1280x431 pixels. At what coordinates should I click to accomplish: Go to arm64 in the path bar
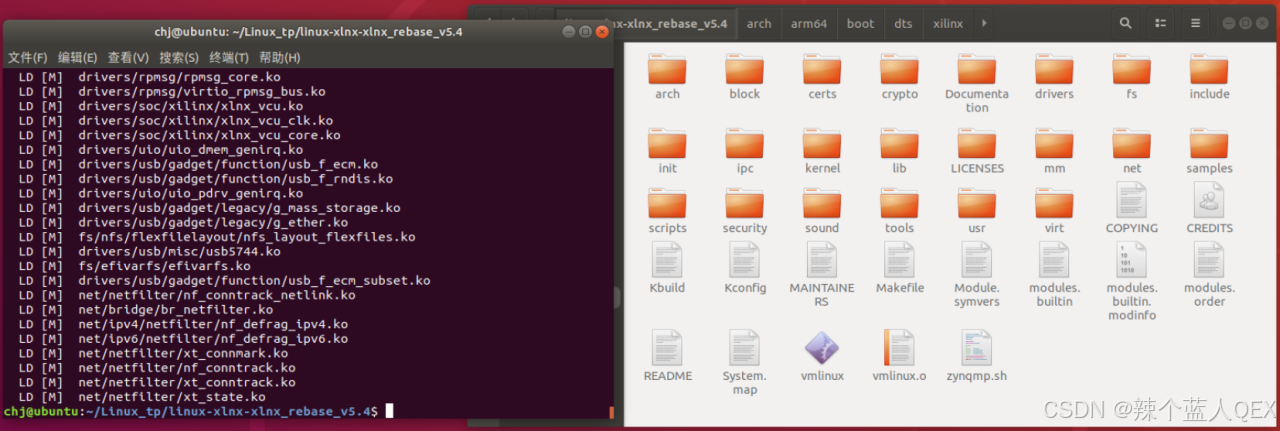(x=809, y=23)
